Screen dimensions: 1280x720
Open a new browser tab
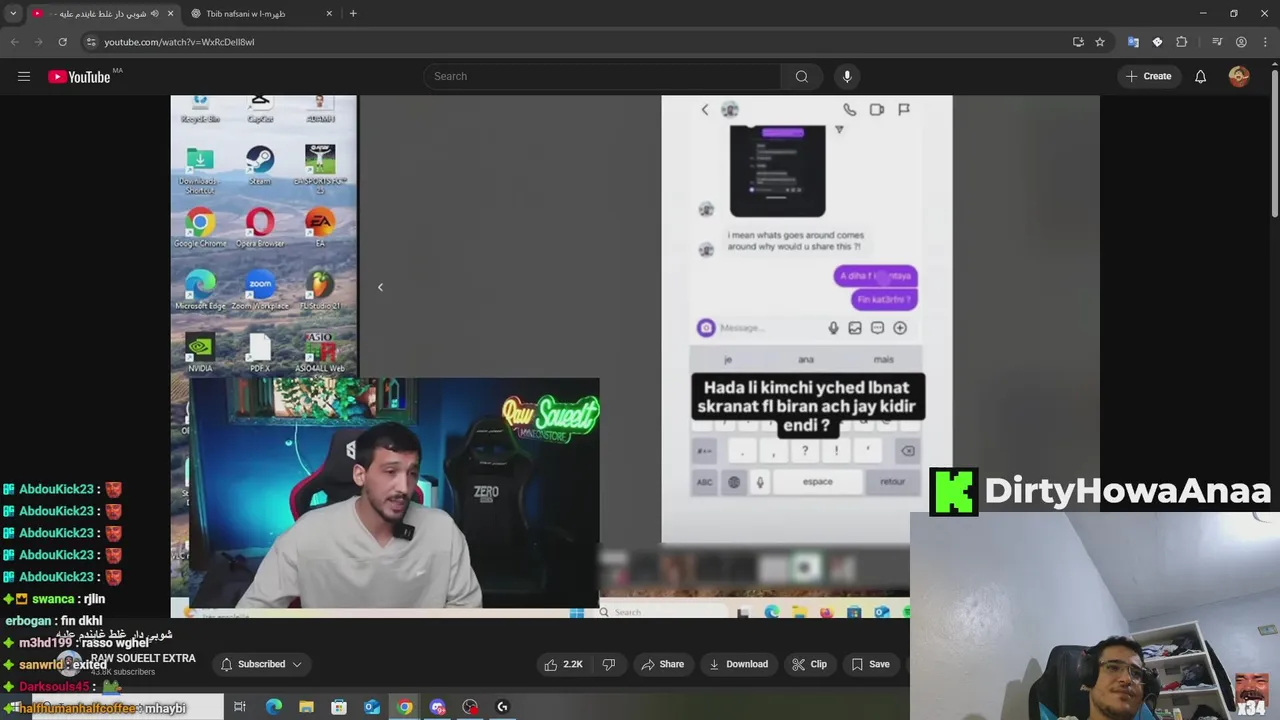tap(353, 13)
